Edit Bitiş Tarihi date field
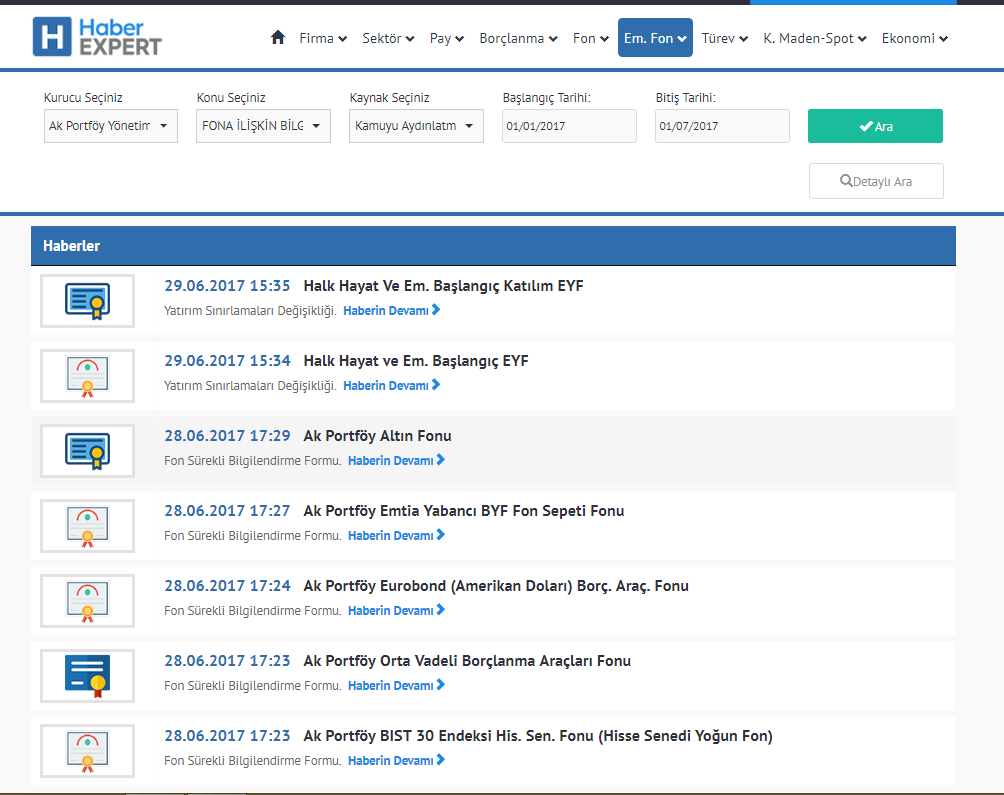 coord(722,125)
